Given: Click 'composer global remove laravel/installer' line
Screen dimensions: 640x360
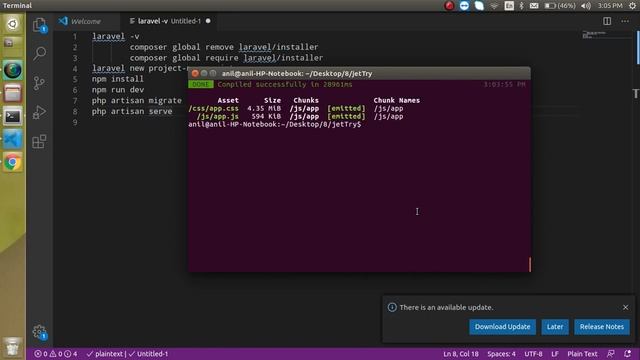Looking at the screenshot, I should tap(224, 47).
